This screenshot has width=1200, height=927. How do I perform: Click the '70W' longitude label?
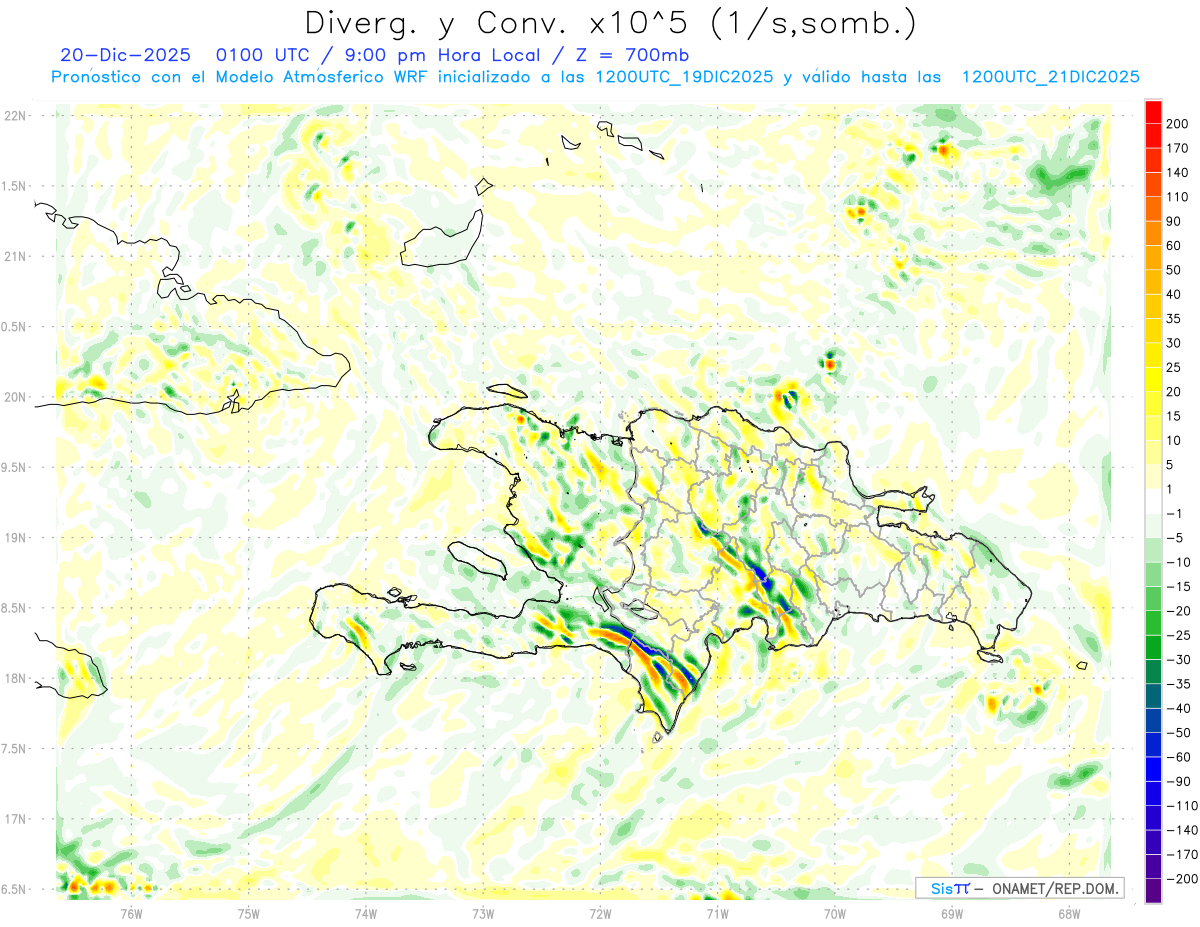[834, 913]
